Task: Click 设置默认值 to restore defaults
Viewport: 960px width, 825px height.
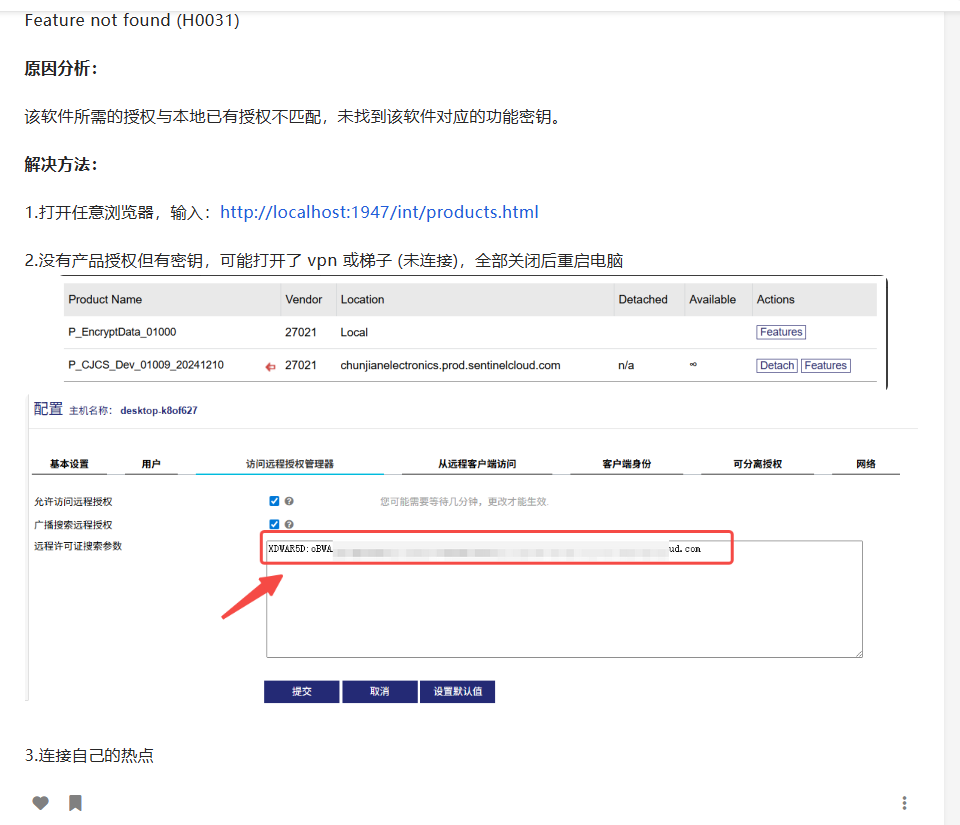Action: click(457, 691)
